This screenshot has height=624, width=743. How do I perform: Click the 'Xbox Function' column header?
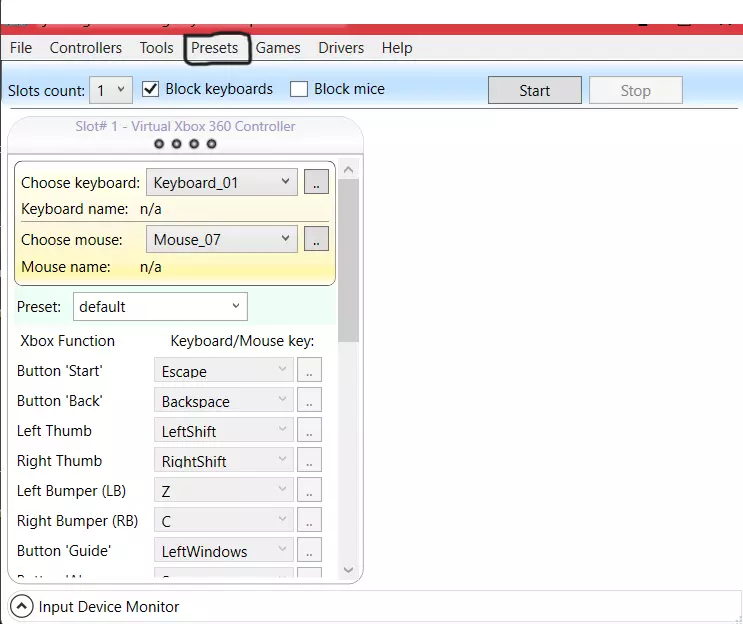pos(67,341)
